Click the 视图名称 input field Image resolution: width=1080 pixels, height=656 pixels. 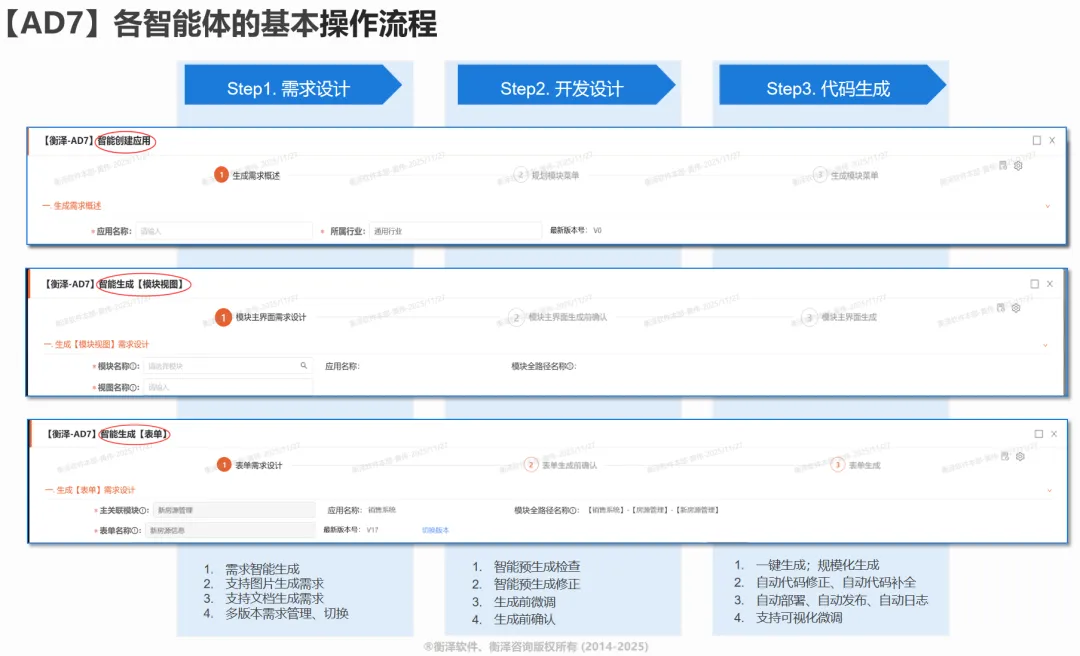(x=228, y=387)
